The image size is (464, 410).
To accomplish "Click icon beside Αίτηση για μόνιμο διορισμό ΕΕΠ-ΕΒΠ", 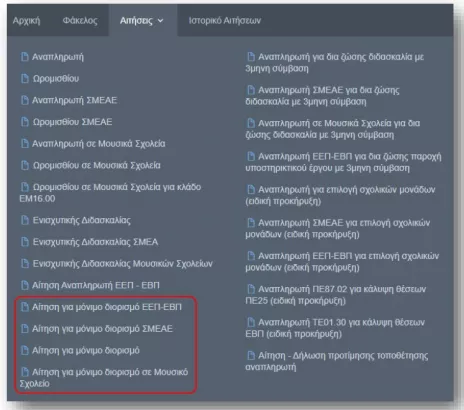I will click(x=25, y=307).
